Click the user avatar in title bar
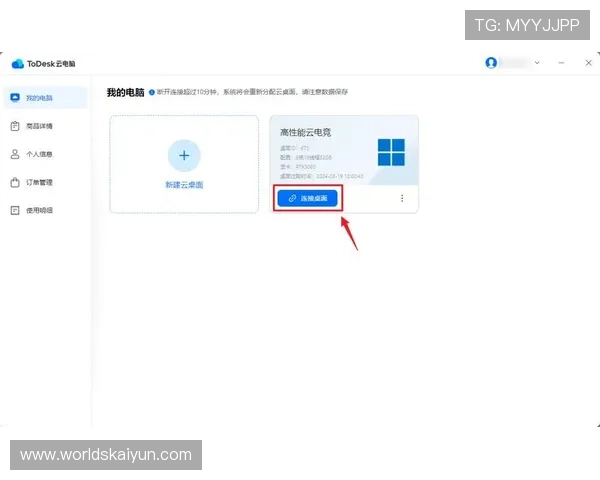Image resolution: width=600 pixels, height=480 pixels. (x=491, y=62)
